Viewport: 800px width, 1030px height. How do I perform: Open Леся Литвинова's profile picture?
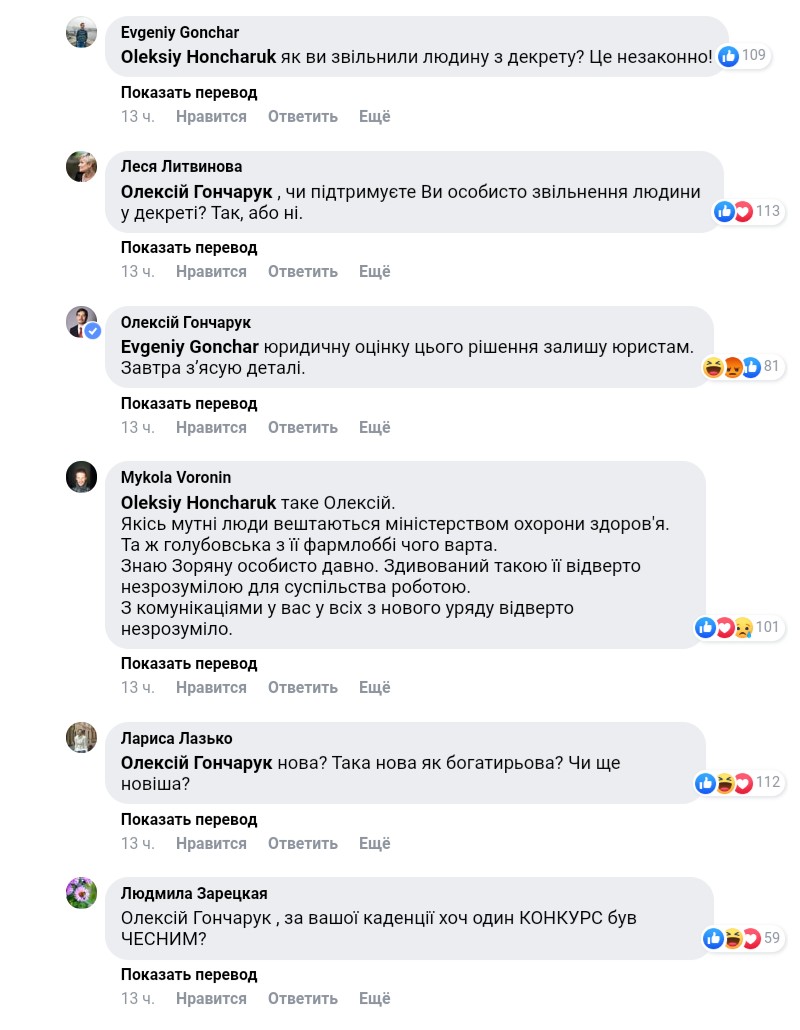click(82, 166)
